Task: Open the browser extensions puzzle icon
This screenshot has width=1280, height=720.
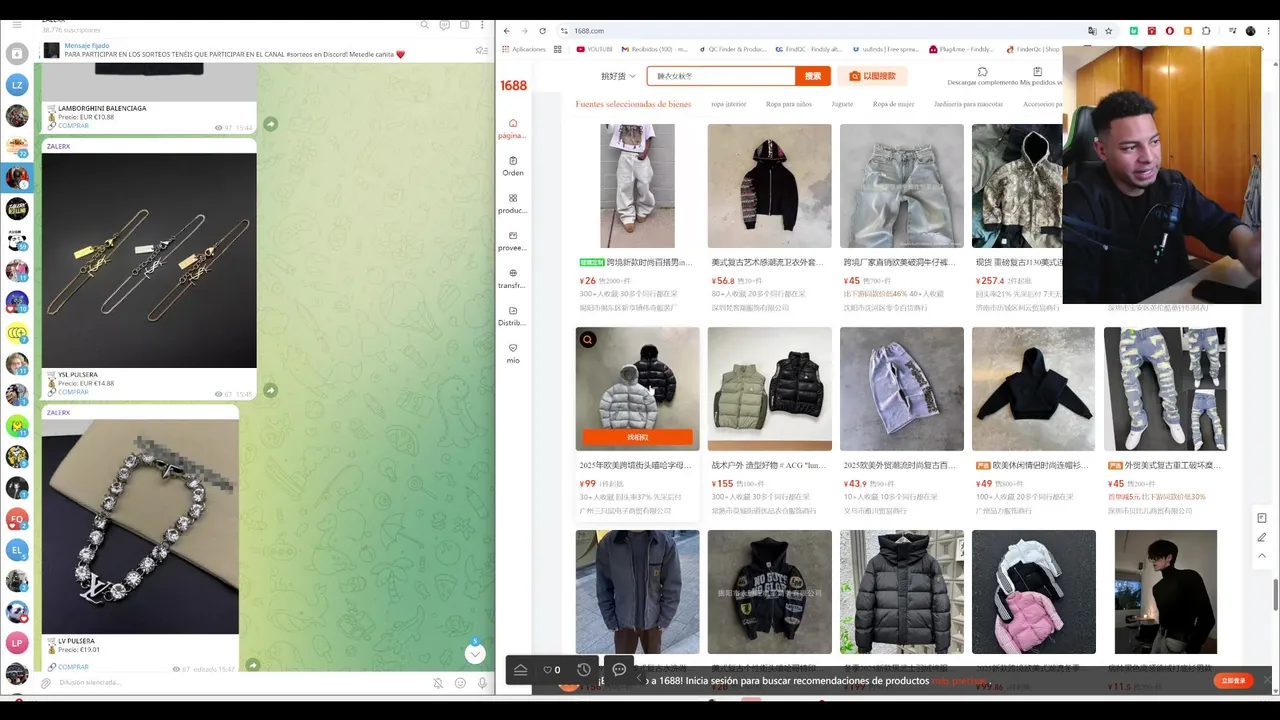Action: point(1206,31)
